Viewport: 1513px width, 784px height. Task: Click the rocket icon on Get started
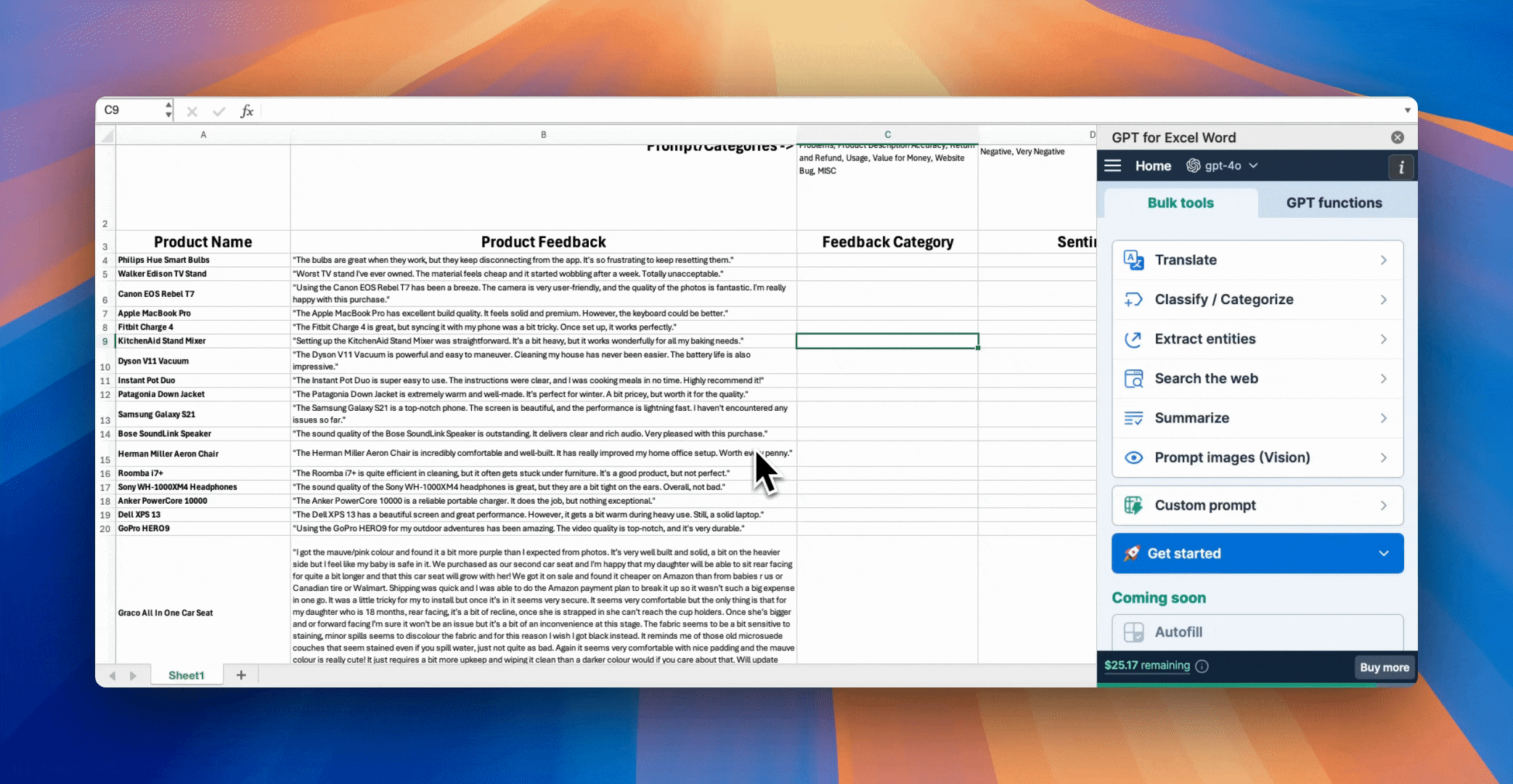[1131, 553]
